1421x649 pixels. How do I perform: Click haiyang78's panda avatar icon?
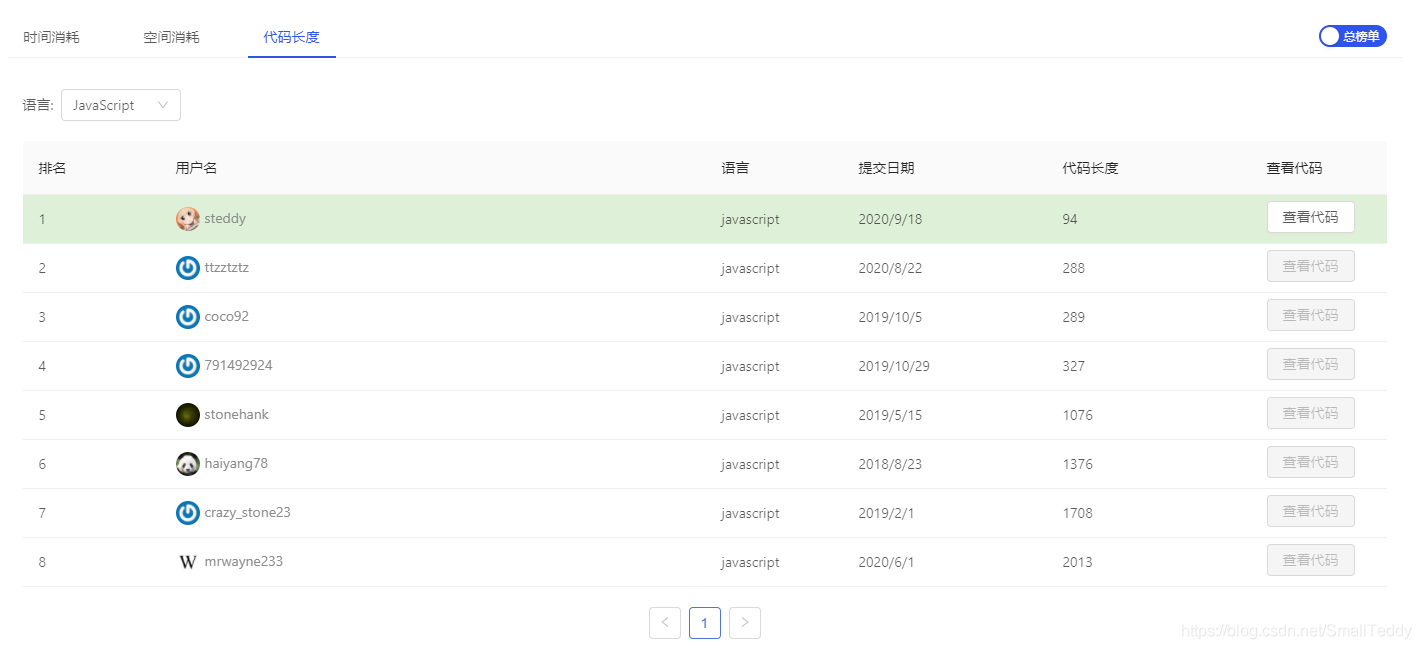[x=187, y=463]
